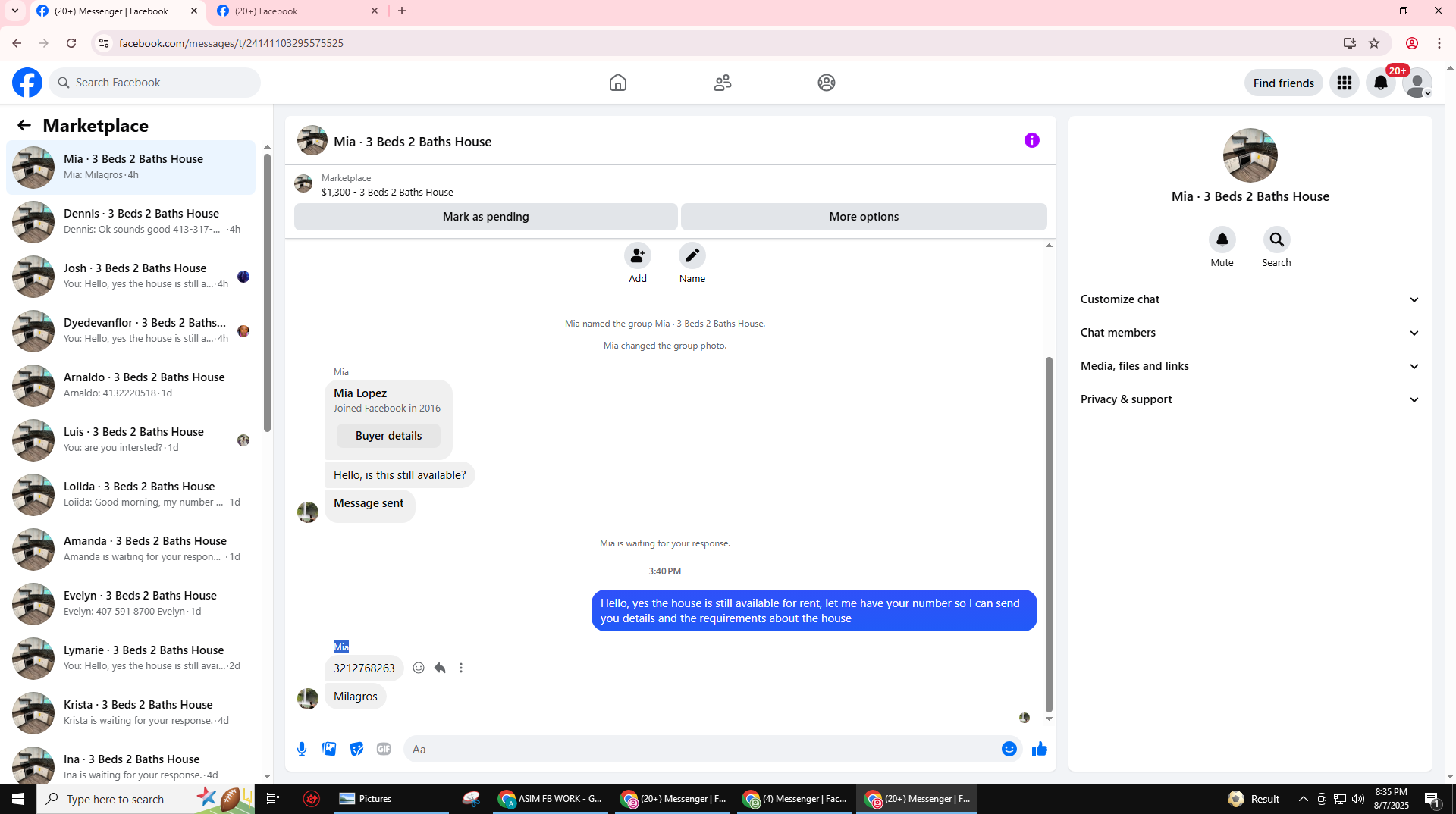
Task: Expand Chat members section
Action: coord(1250,333)
